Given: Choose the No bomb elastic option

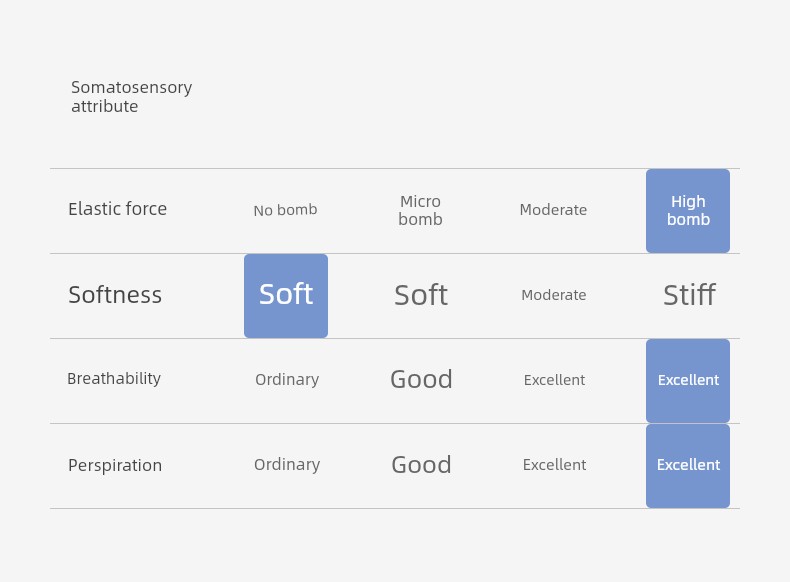Looking at the screenshot, I should point(285,210).
